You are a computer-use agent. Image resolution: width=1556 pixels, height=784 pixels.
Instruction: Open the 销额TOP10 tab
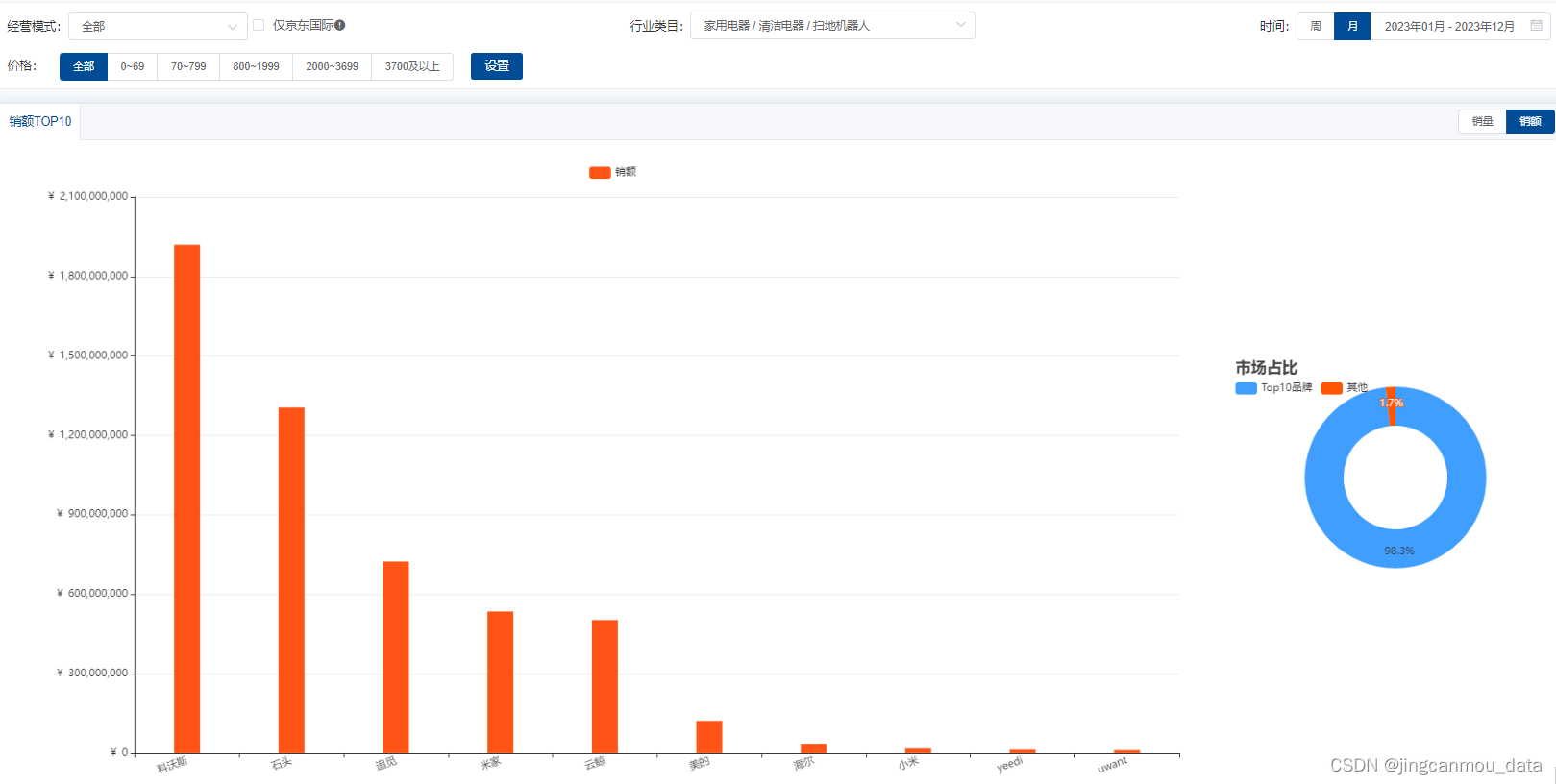[40, 121]
